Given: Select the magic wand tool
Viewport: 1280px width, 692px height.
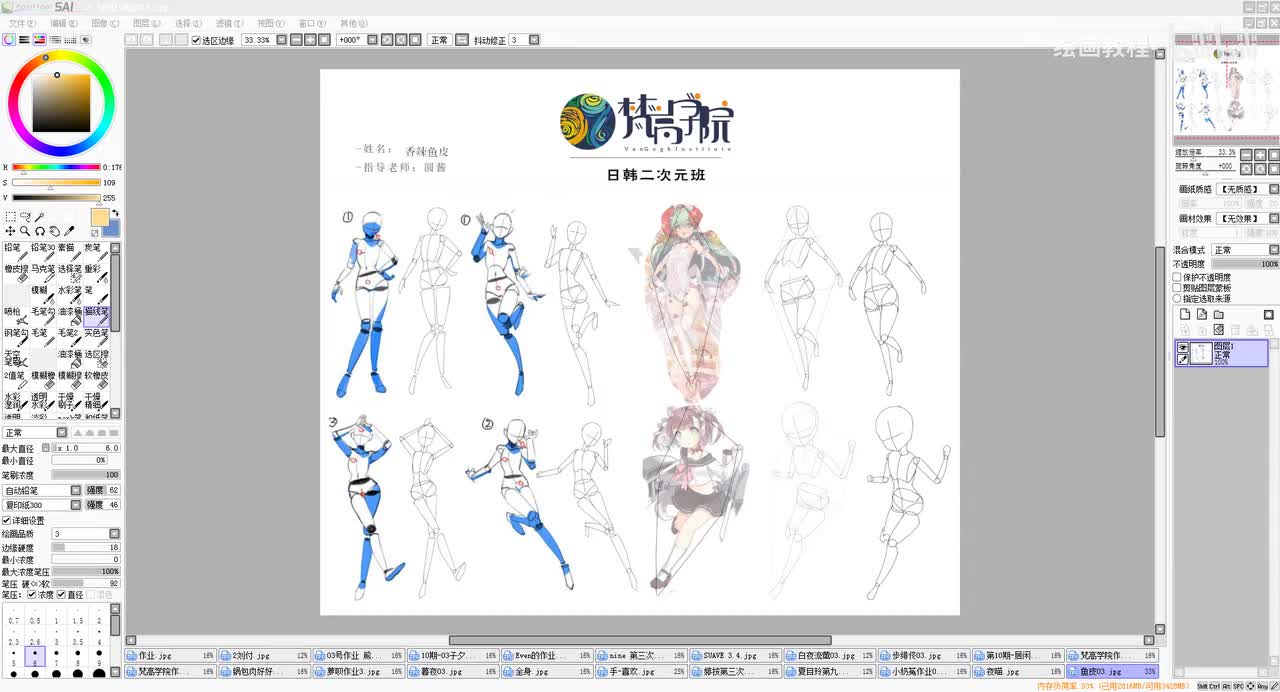Looking at the screenshot, I should 40,217.
